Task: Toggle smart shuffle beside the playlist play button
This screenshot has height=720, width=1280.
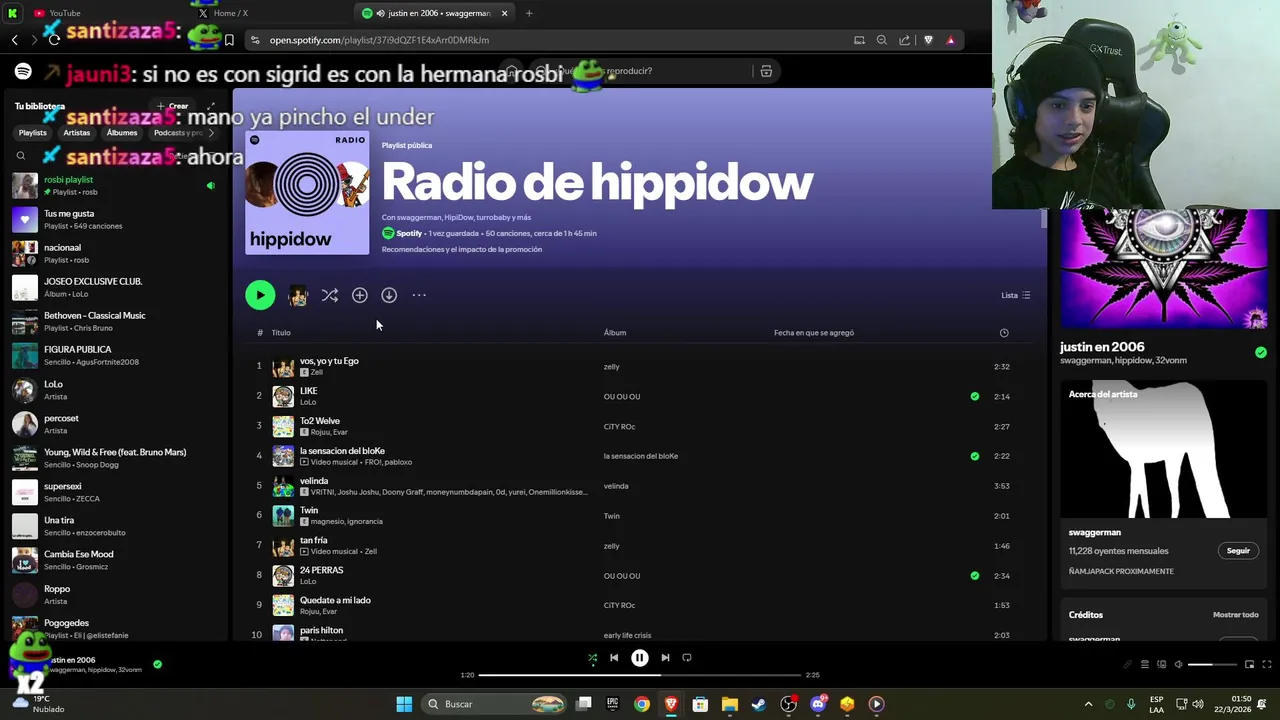Action: 330,295
